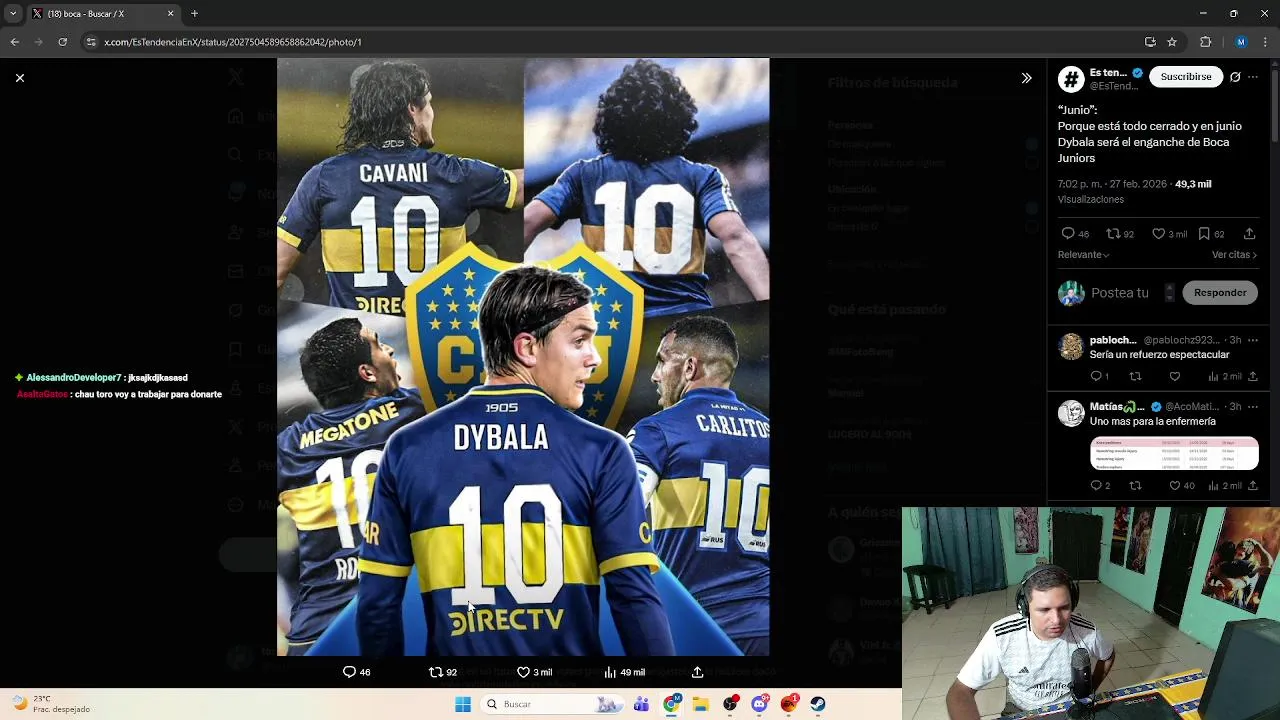This screenshot has height=720, width=1280.
Task: Open Discord from the taskbar
Action: pos(760,704)
